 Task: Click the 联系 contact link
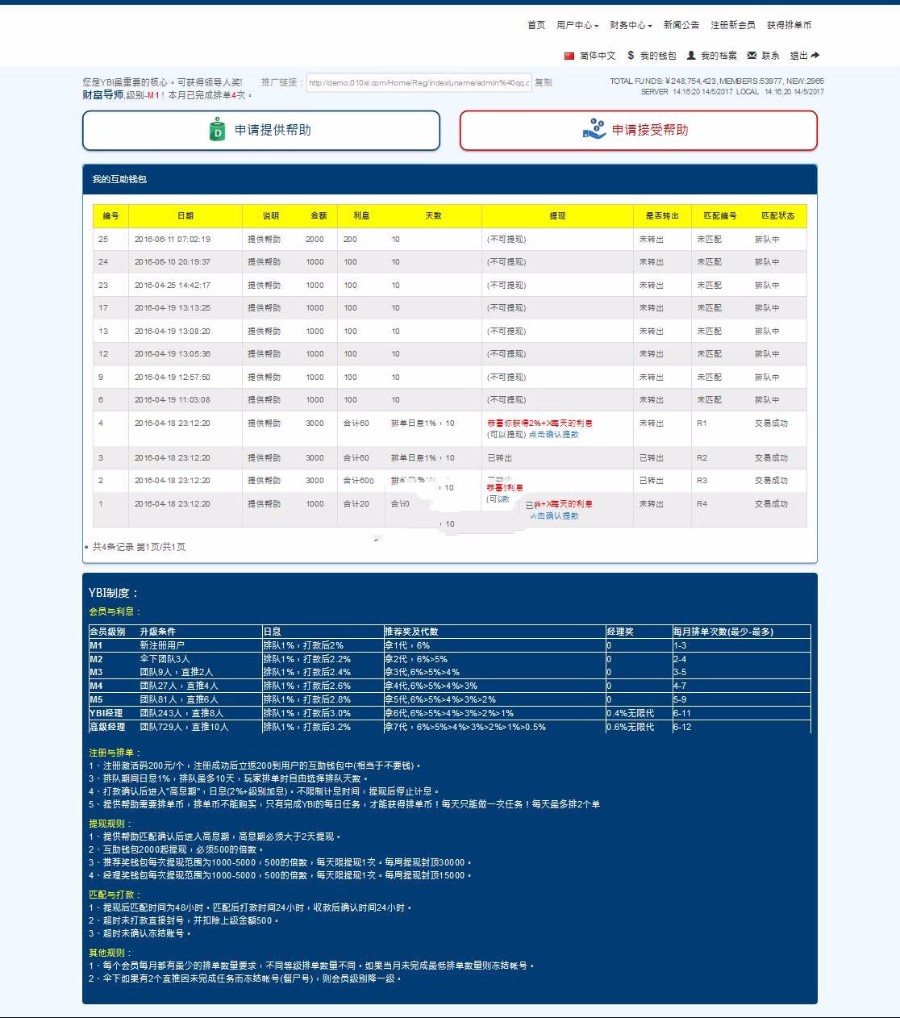tap(770, 56)
